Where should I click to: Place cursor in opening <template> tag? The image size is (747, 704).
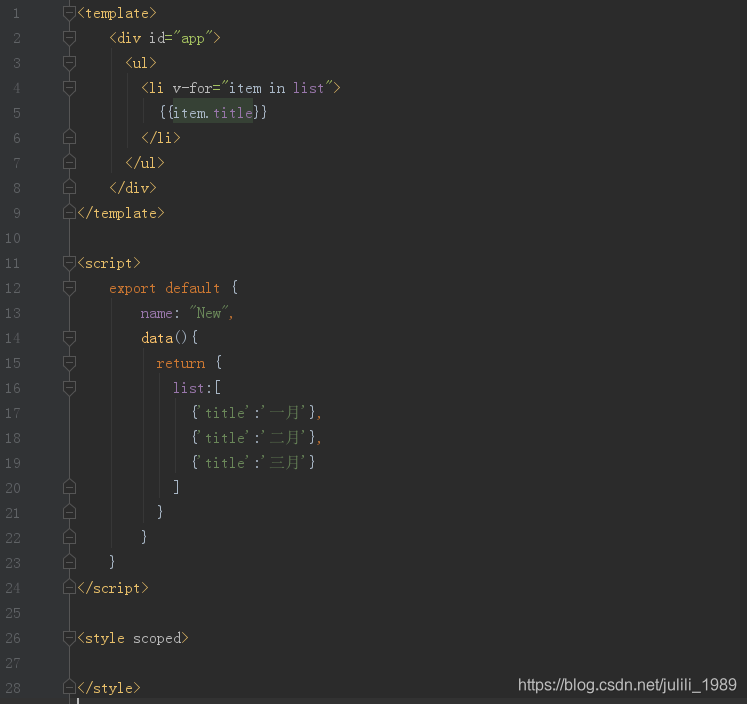pos(117,13)
